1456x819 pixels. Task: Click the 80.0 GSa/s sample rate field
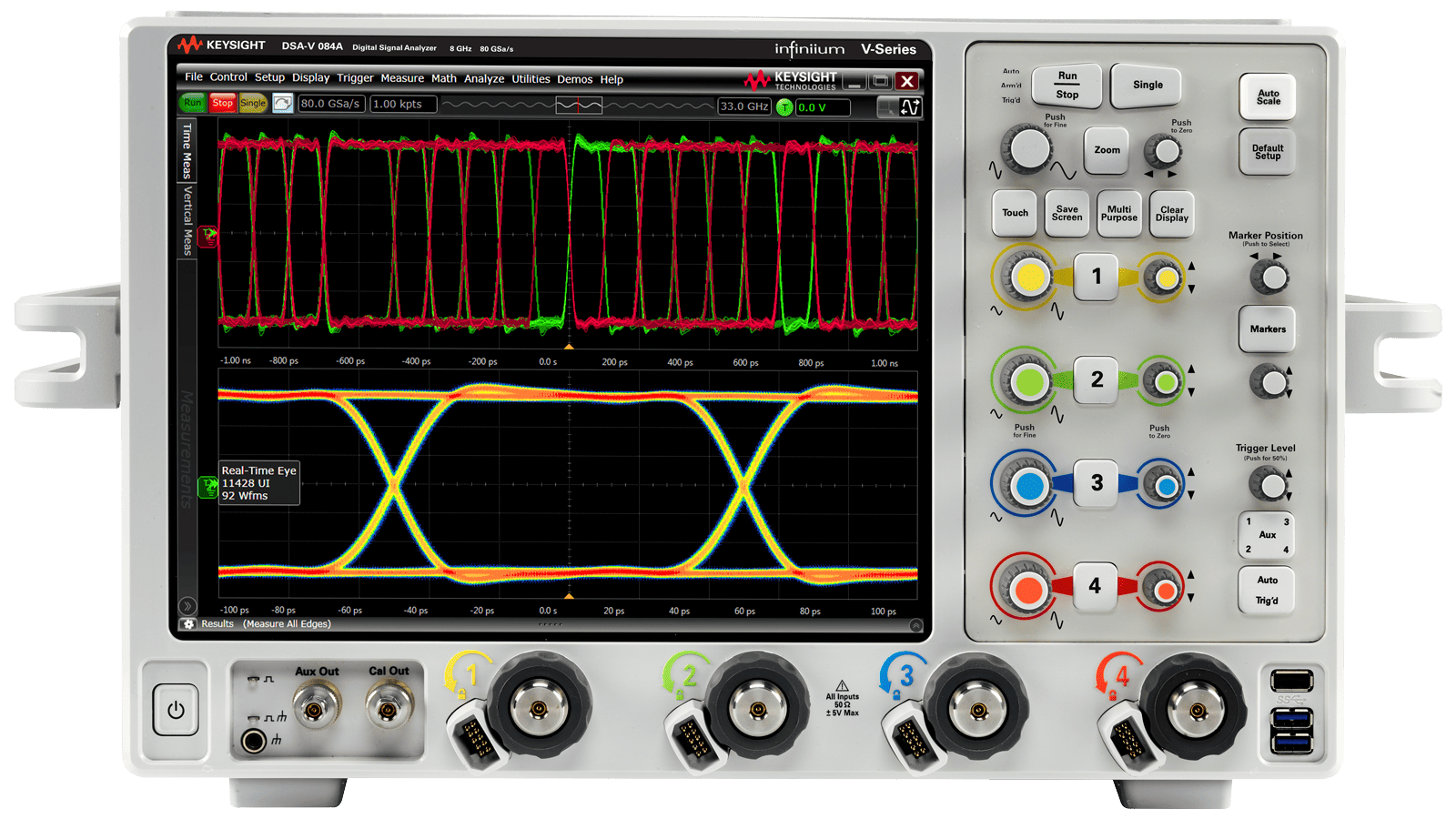pyautogui.click(x=330, y=104)
